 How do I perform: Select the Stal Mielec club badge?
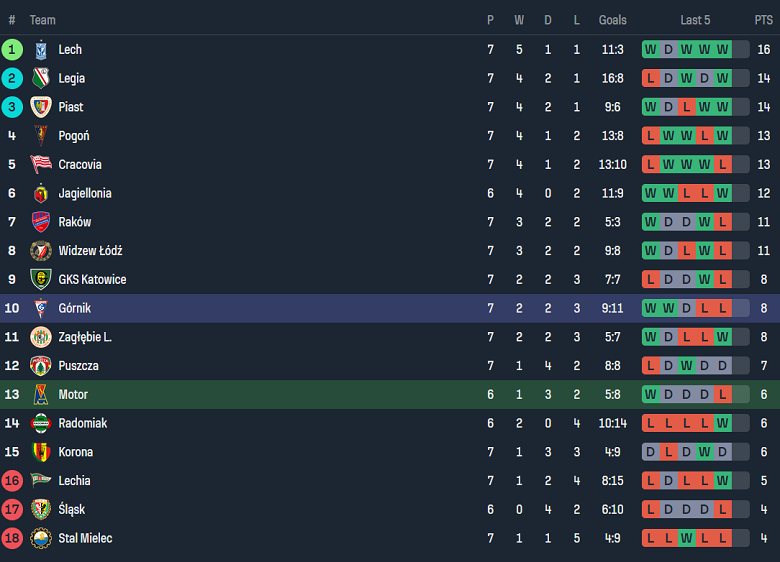click(41, 539)
